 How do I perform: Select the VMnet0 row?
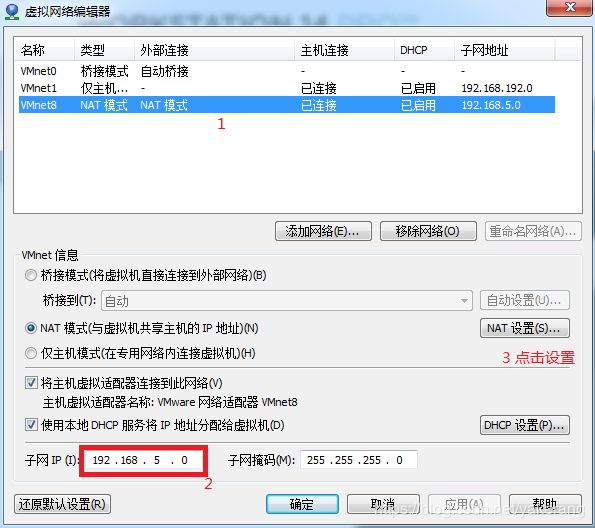(287, 71)
